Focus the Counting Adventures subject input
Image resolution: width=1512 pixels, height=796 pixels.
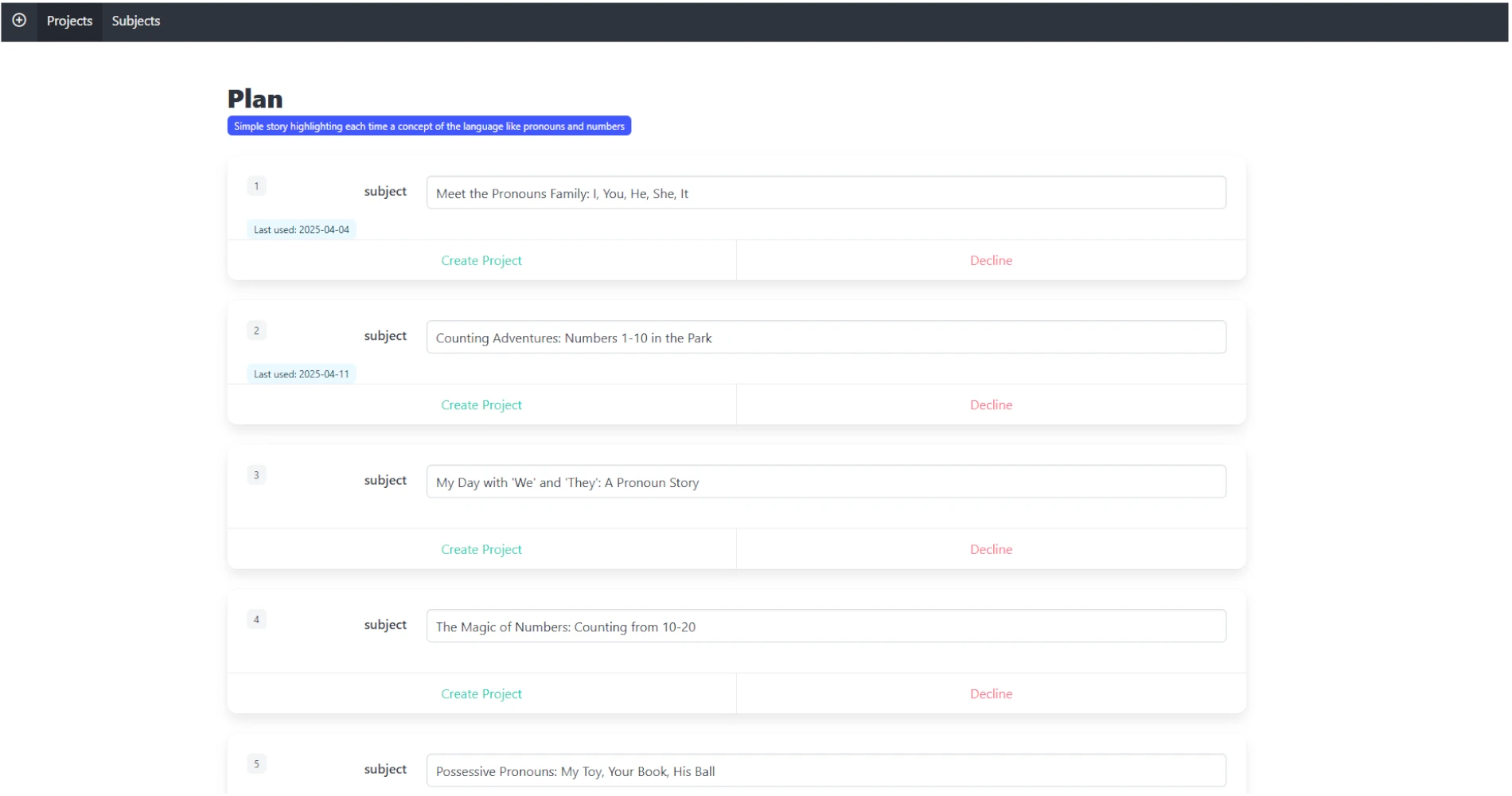(825, 338)
